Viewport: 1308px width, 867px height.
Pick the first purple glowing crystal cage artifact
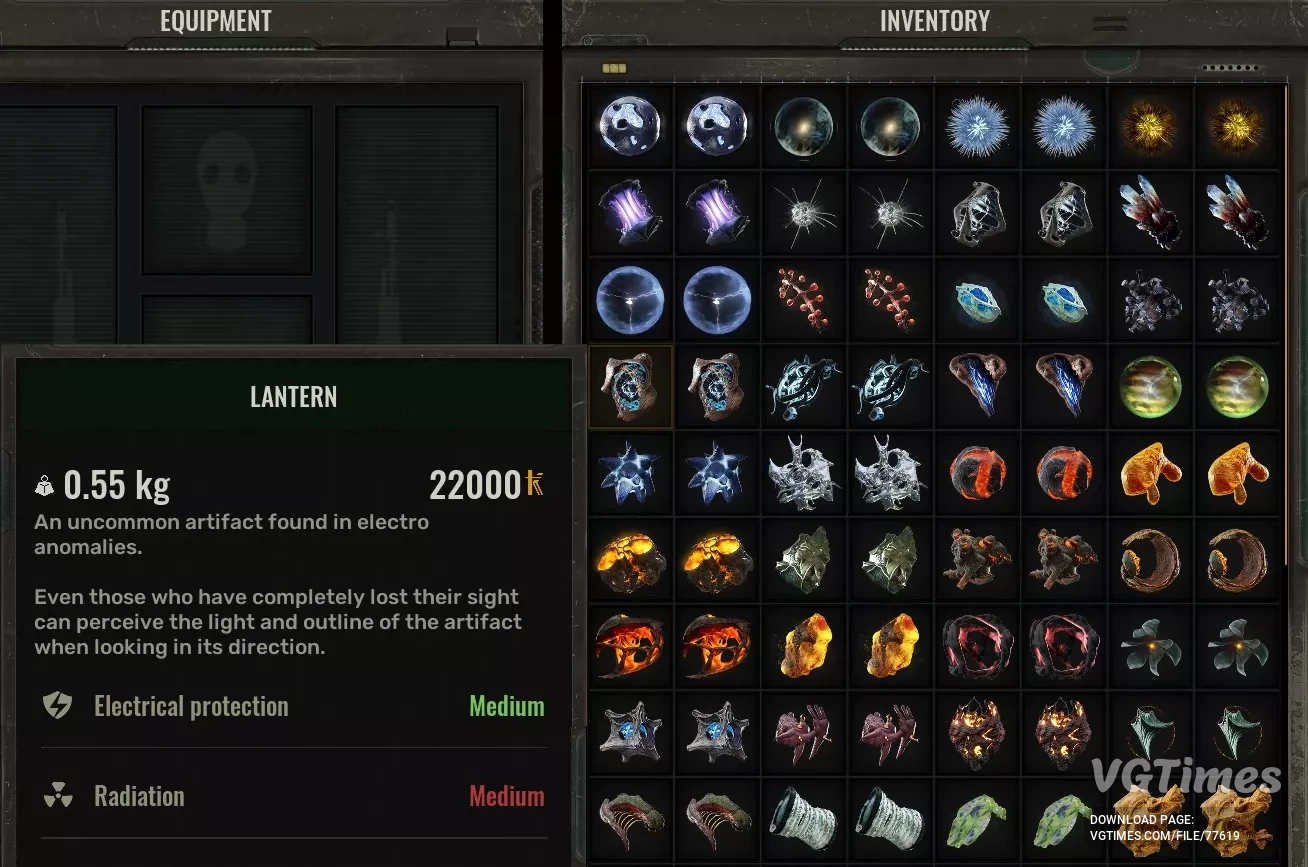pos(630,214)
